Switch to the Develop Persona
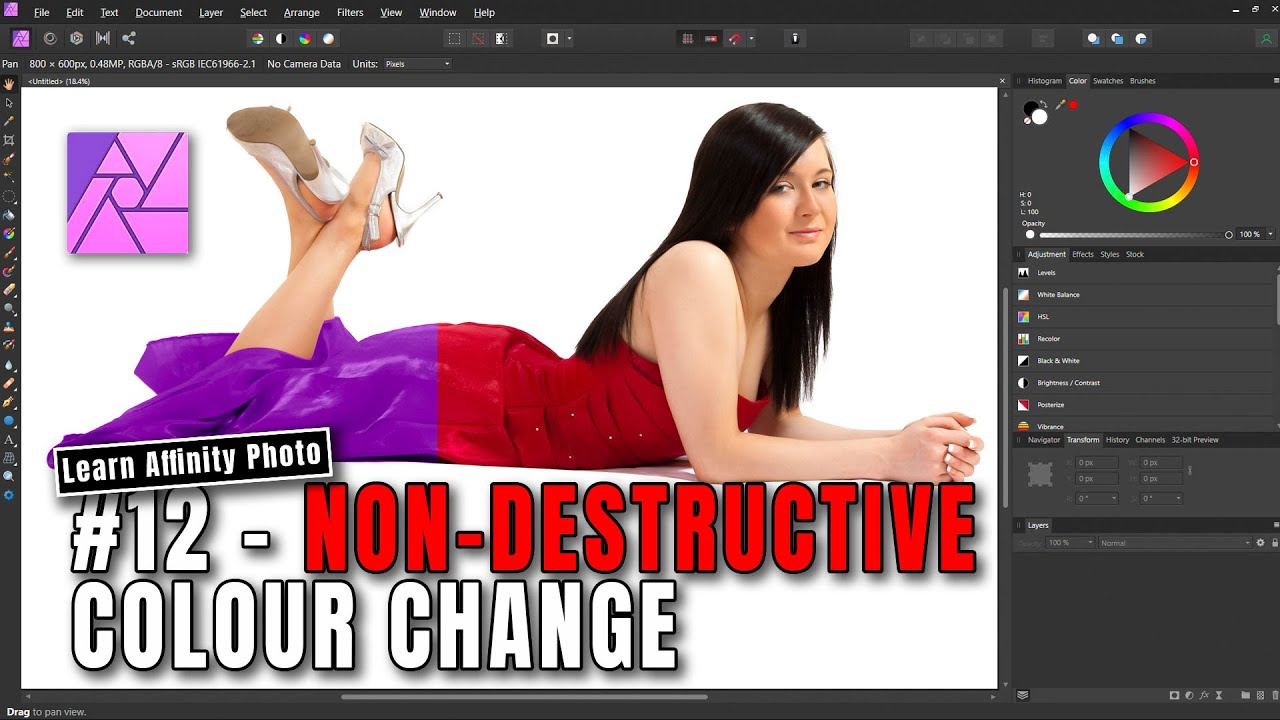 [76, 38]
